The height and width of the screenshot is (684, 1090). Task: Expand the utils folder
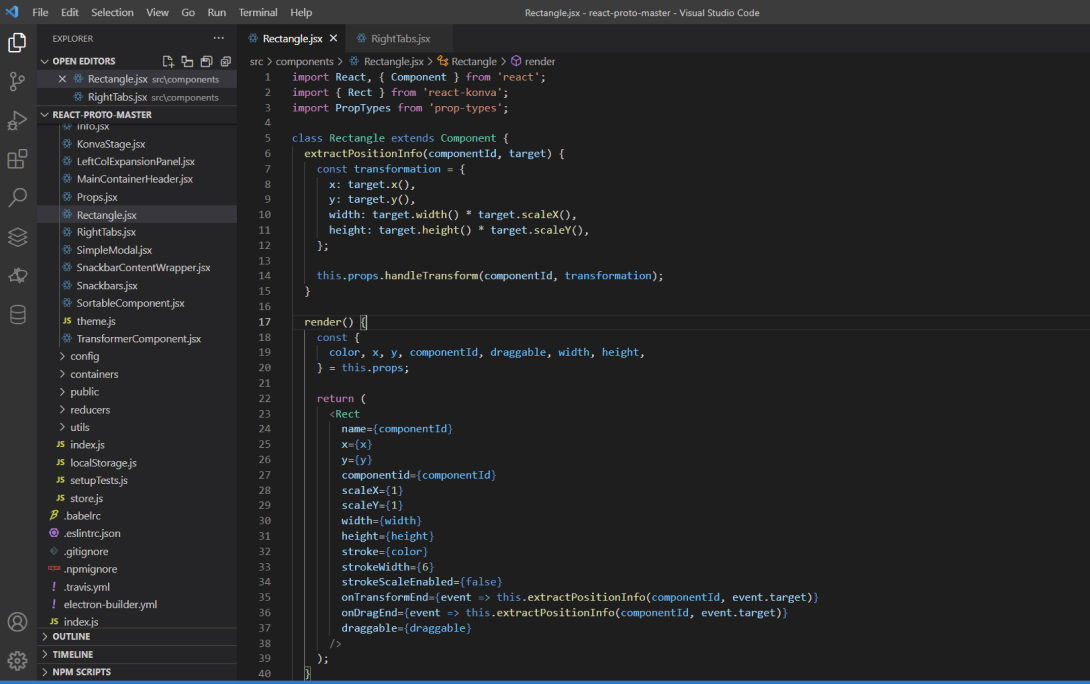click(x=79, y=427)
